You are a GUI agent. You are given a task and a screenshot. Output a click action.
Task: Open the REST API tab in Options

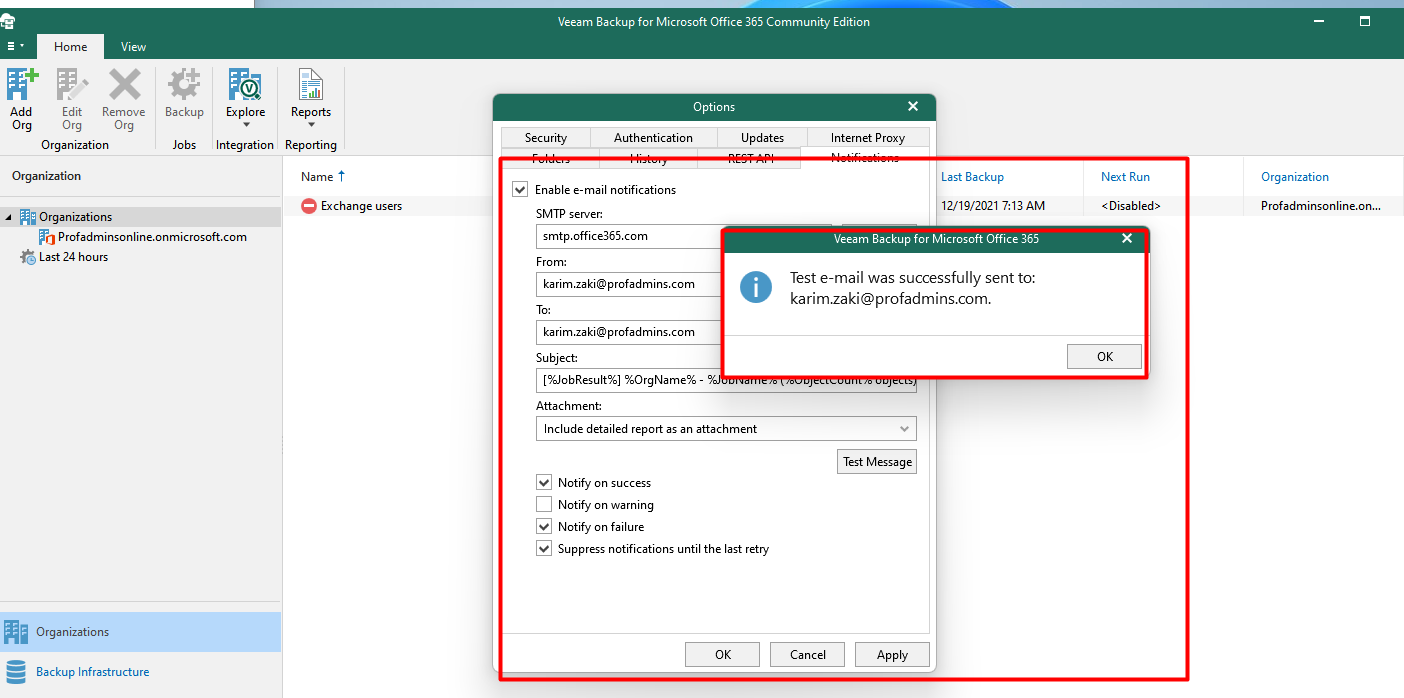(750, 158)
